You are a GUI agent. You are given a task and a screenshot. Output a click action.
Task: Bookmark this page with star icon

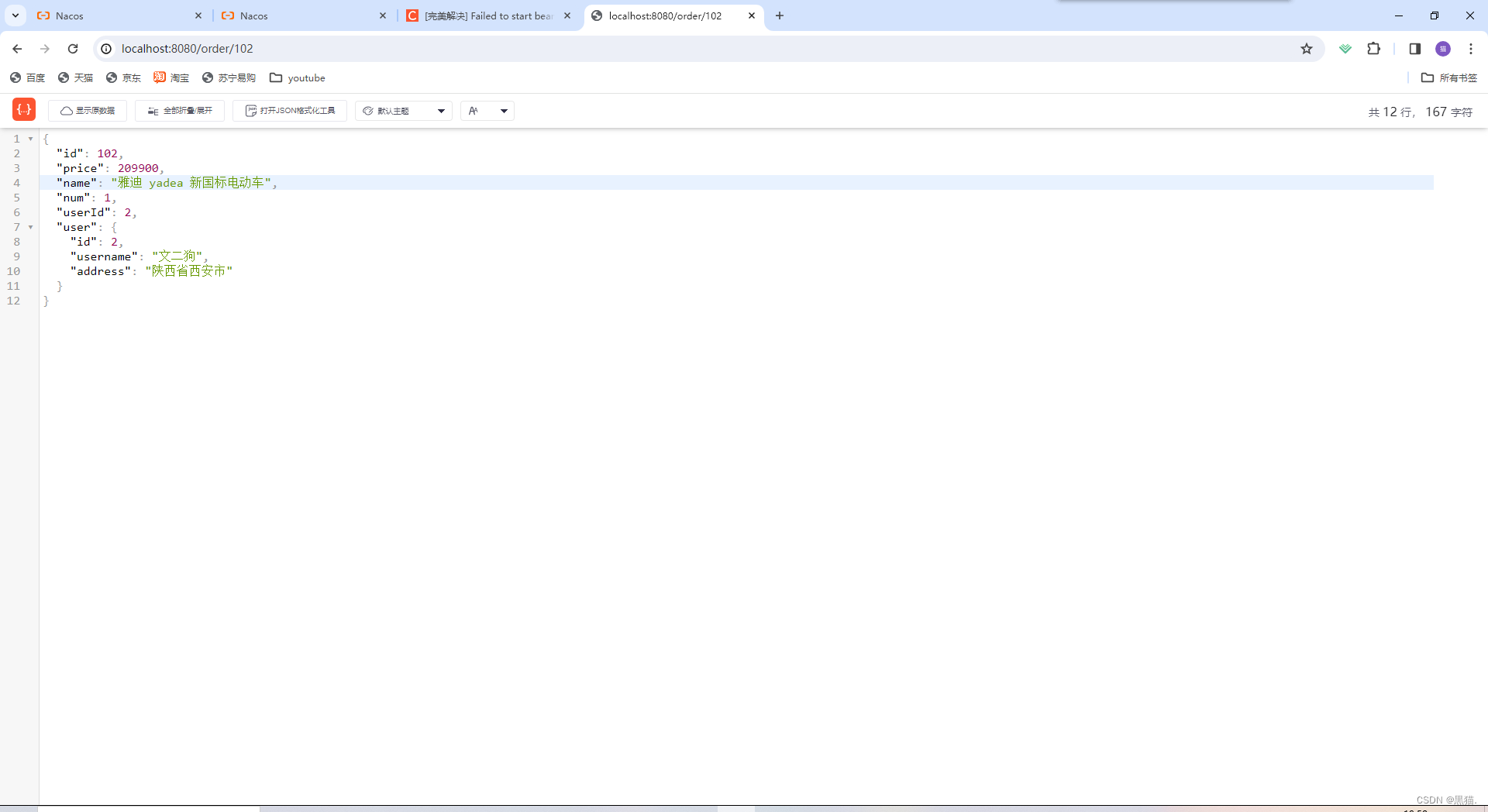[1307, 49]
